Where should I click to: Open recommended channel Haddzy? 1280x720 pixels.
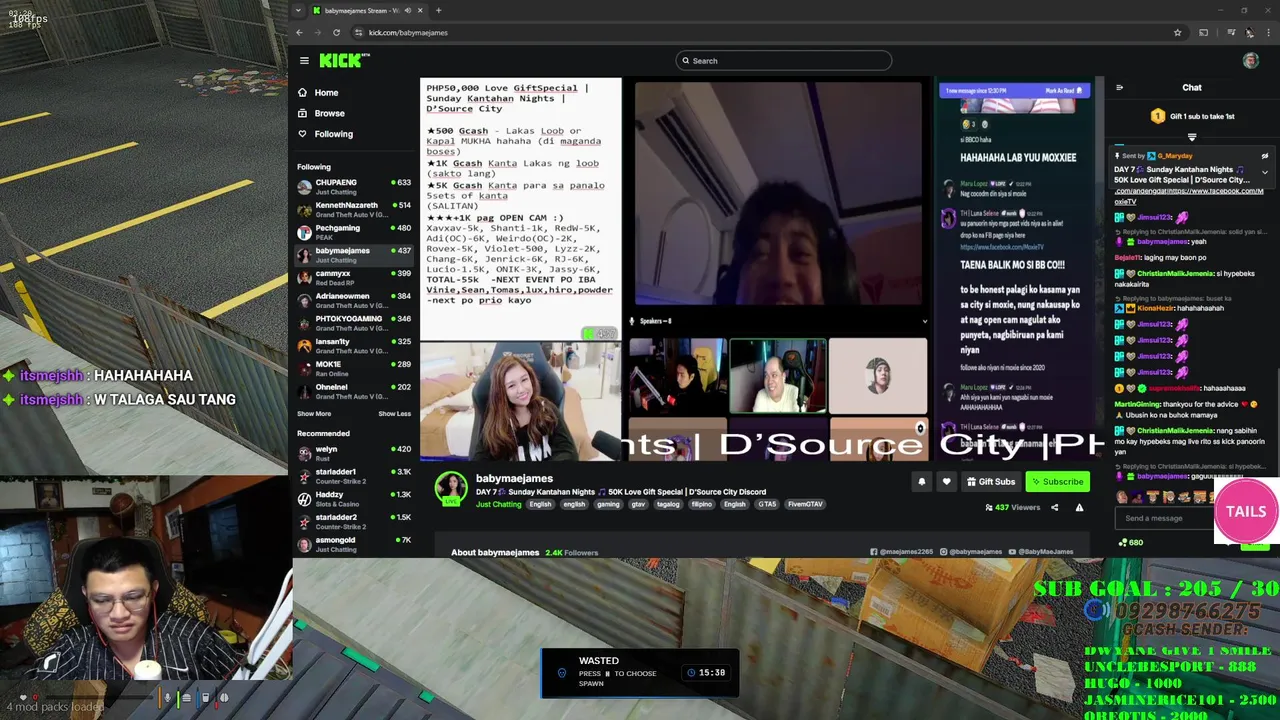click(x=354, y=499)
